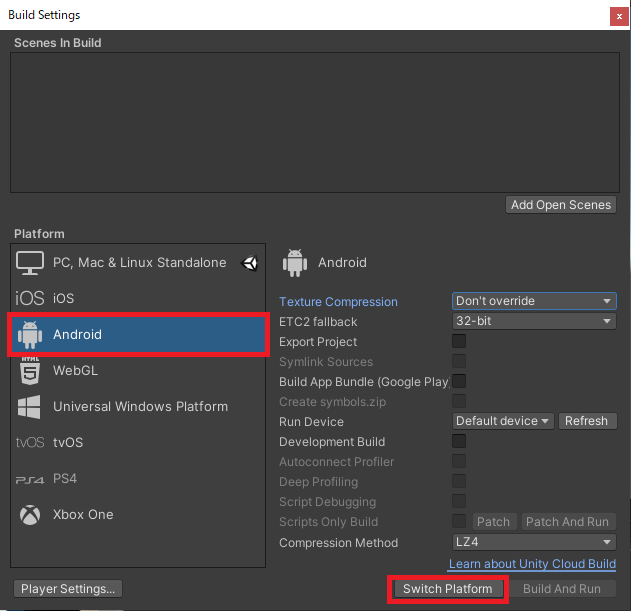Click the Unity logo beside PC Standalone
The height and width of the screenshot is (611, 631).
click(250, 263)
